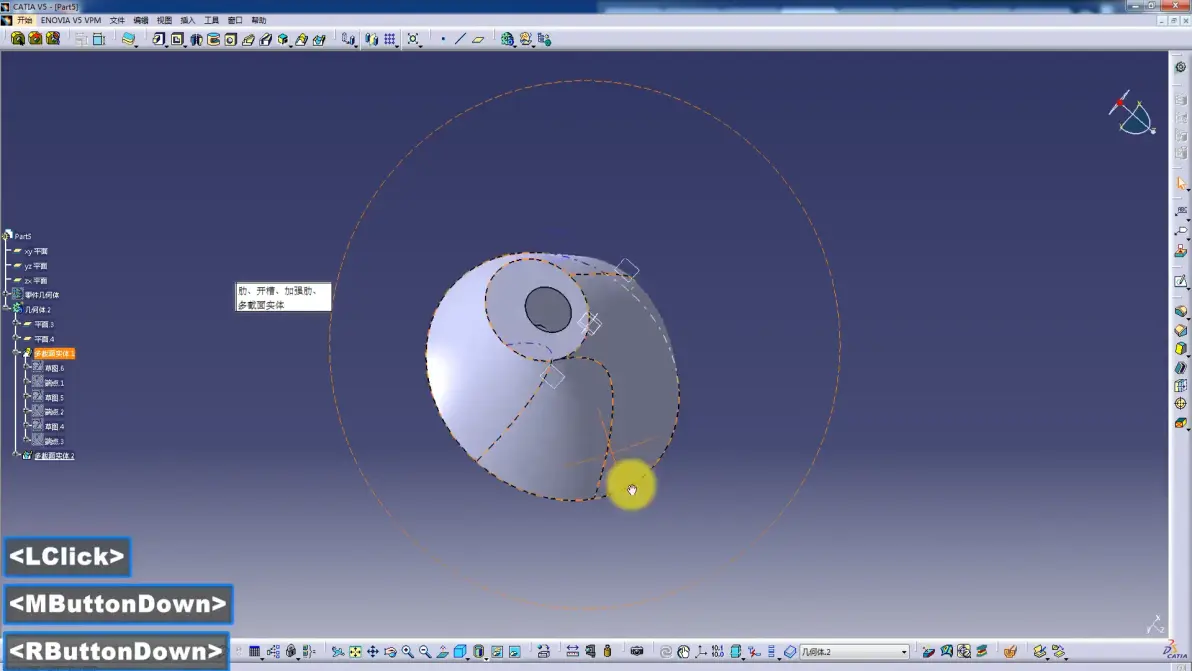Open the 编辑 (Edit) menu
The height and width of the screenshot is (671, 1192).
141,21
